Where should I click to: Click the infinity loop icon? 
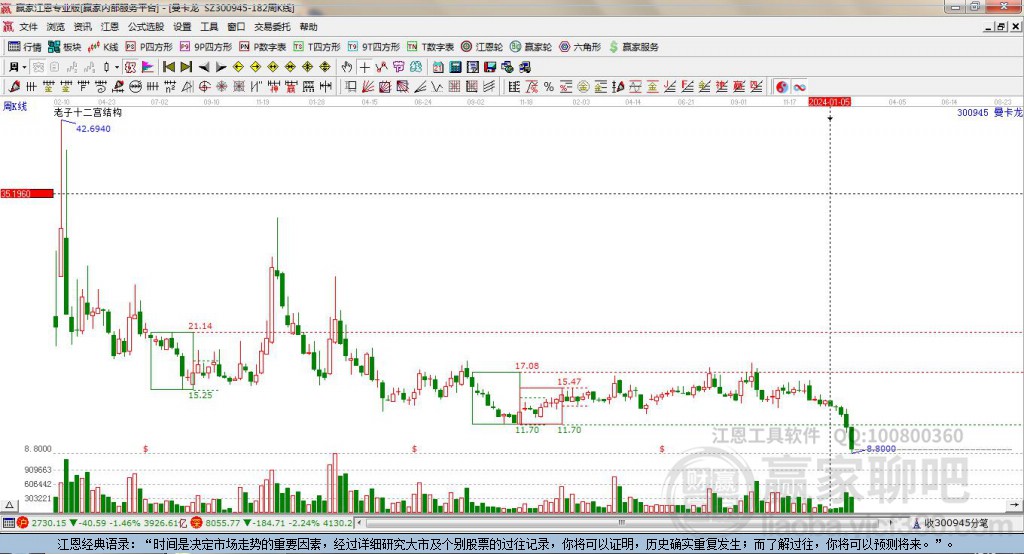pyautogui.click(x=799, y=87)
